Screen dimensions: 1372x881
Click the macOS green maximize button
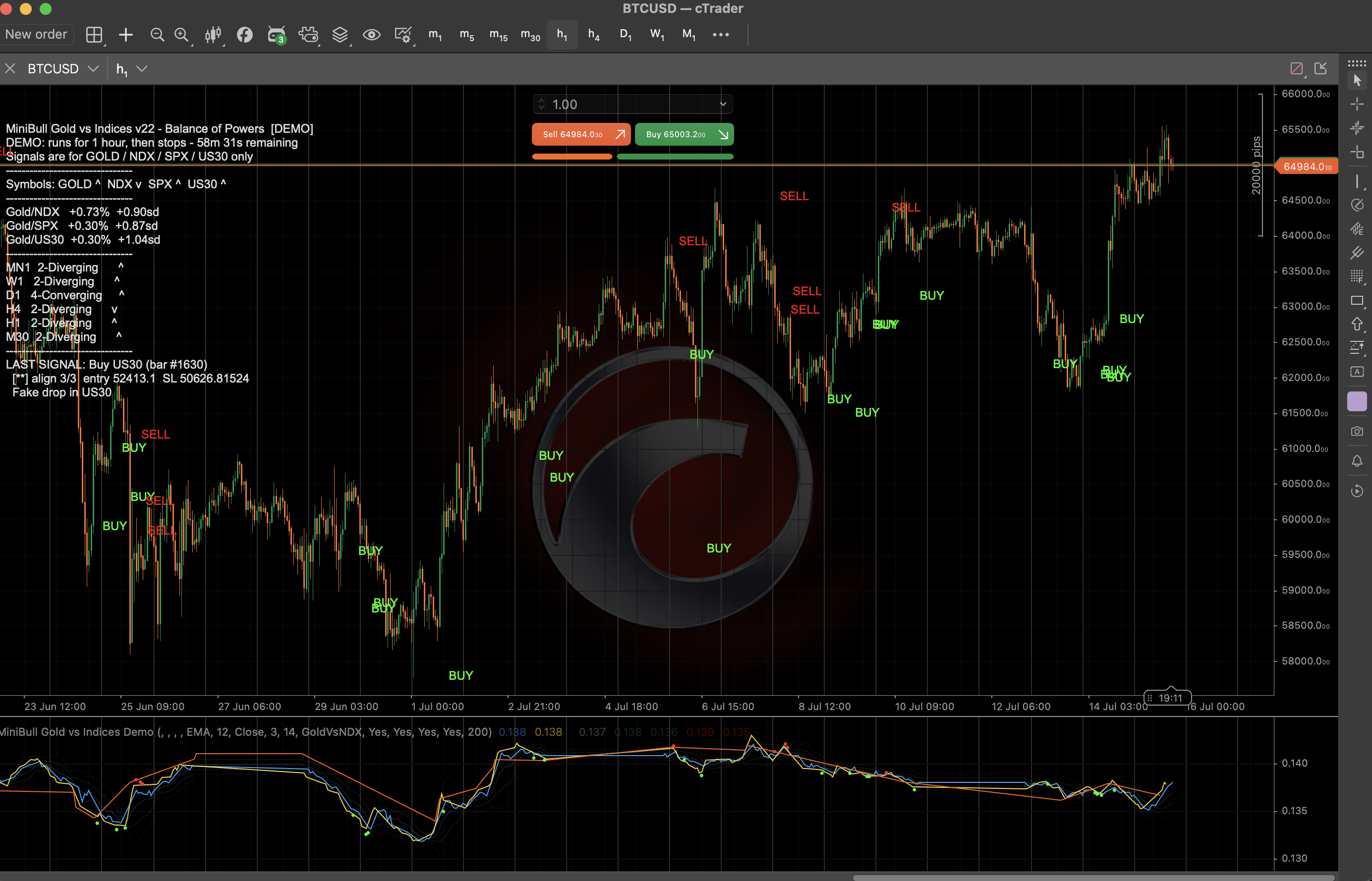(x=45, y=8)
